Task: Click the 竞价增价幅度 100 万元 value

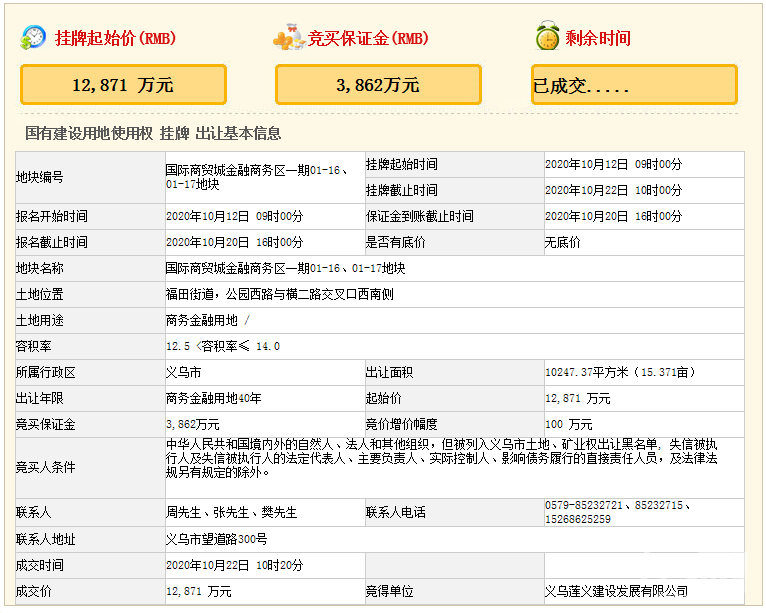Action: 568,424
